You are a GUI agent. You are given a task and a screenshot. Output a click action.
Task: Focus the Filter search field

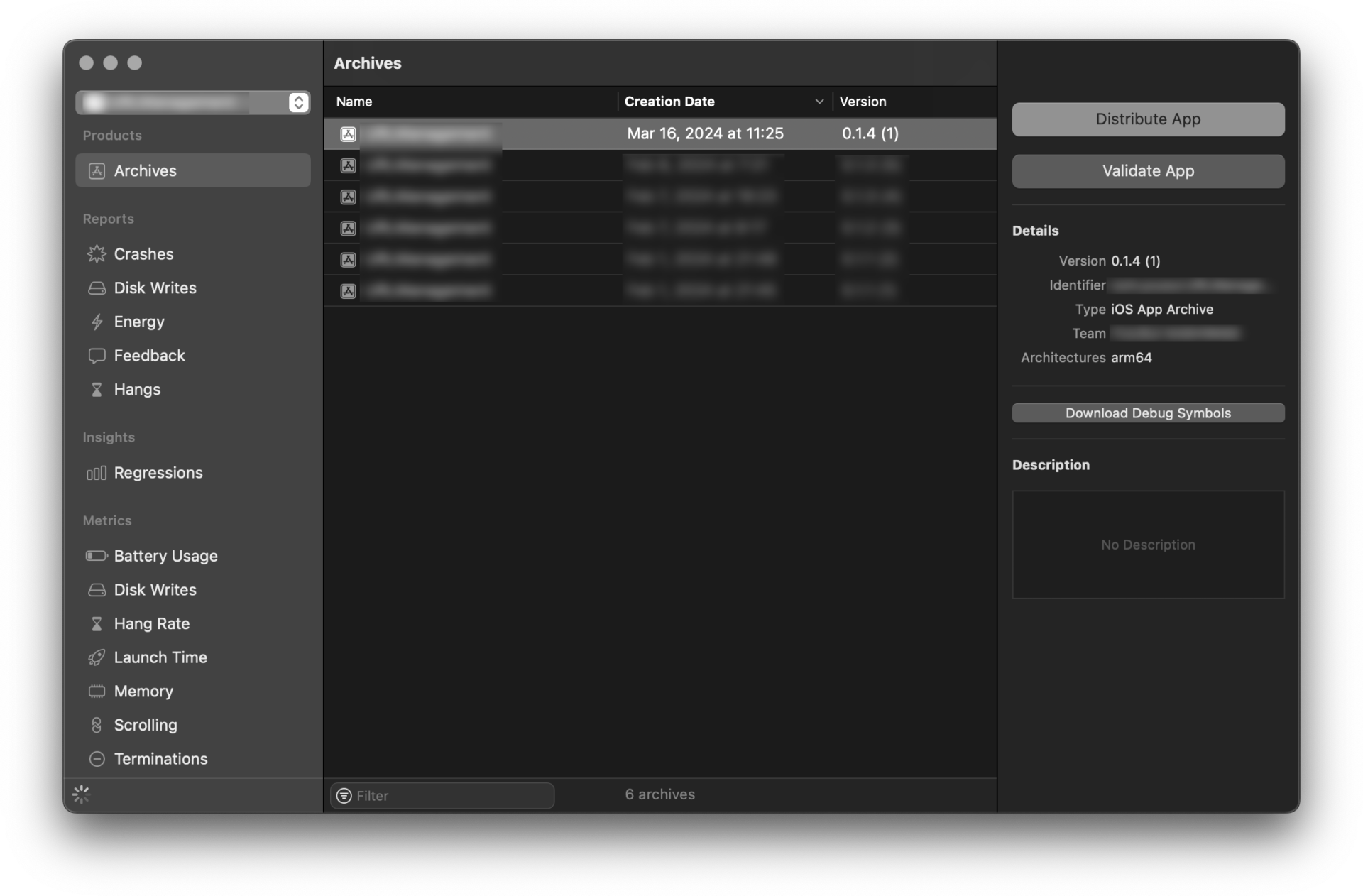tap(442, 796)
